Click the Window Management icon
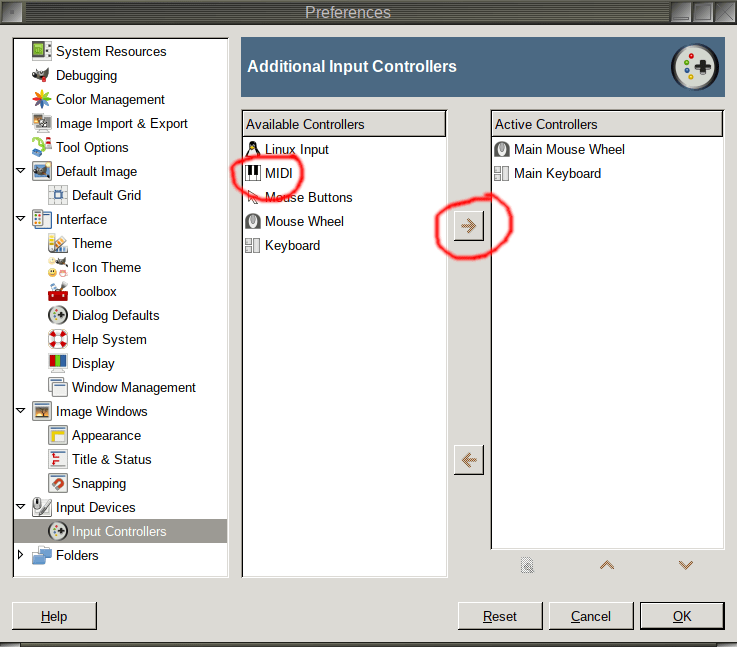Screen dimensions: 737x647 [57, 387]
